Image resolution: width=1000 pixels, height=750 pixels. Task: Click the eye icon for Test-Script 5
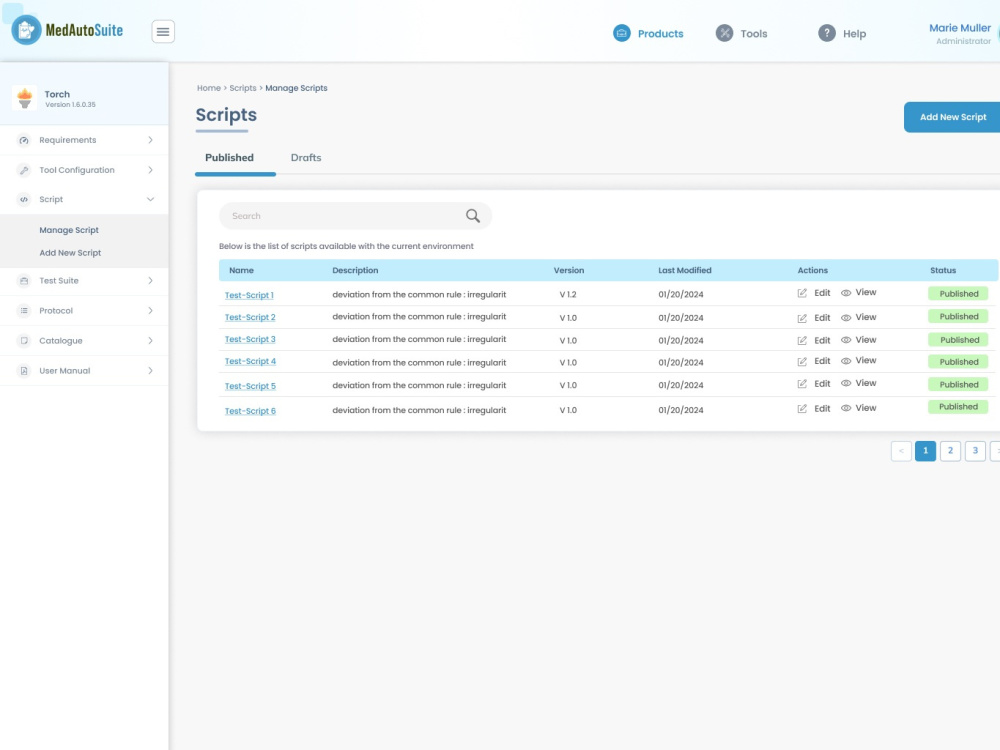coord(846,383)
